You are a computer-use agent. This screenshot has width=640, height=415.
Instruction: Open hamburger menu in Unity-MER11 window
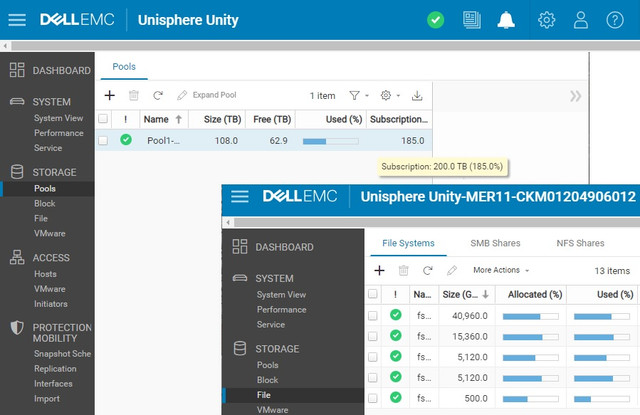[x=240, y=196]
